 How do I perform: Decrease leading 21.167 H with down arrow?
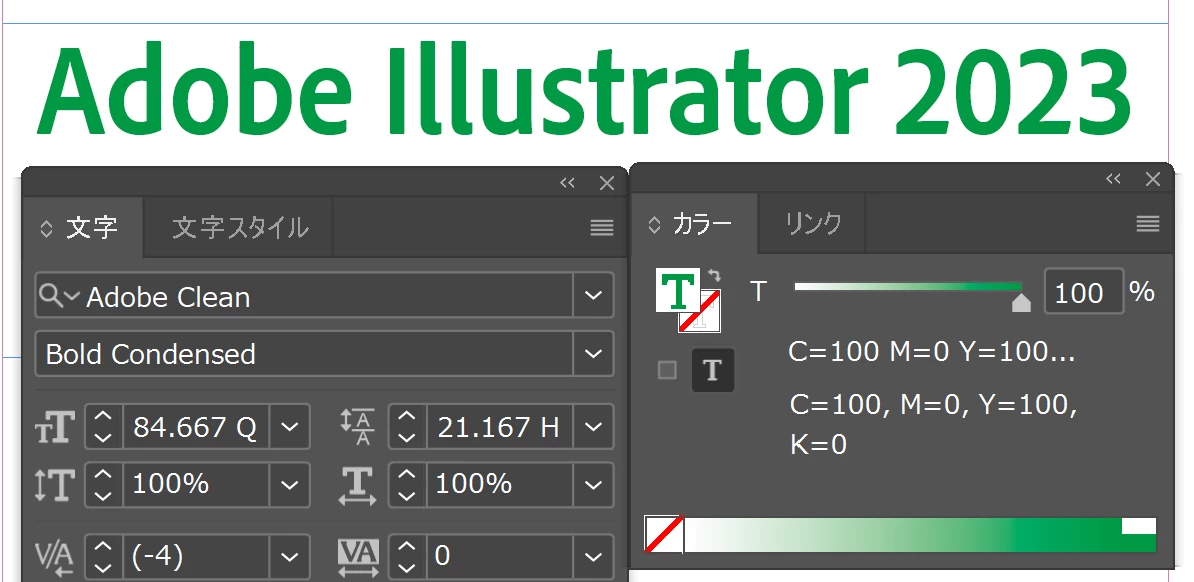click(407, 437)
